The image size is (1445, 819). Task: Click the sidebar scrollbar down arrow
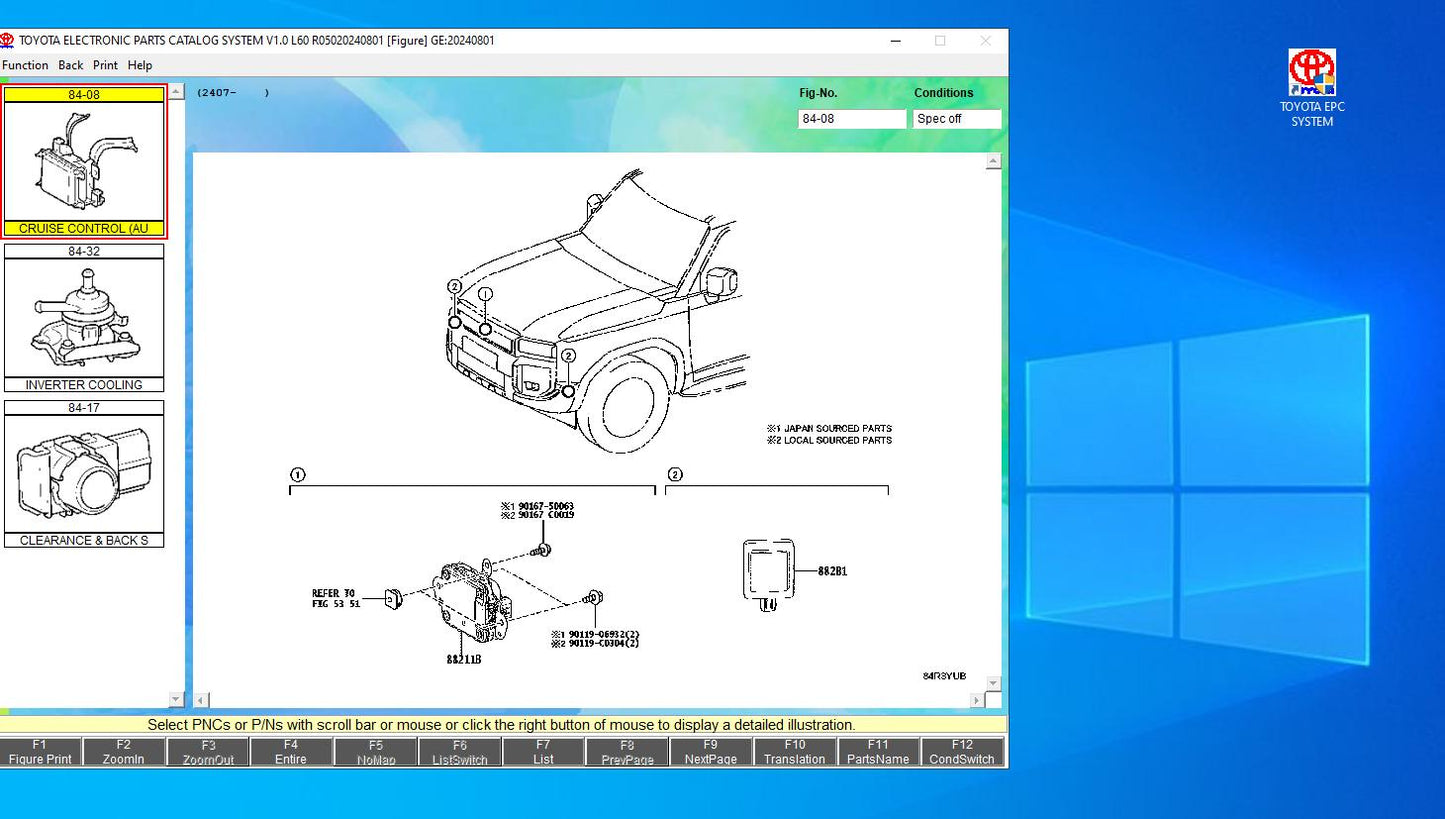point(176,698)
